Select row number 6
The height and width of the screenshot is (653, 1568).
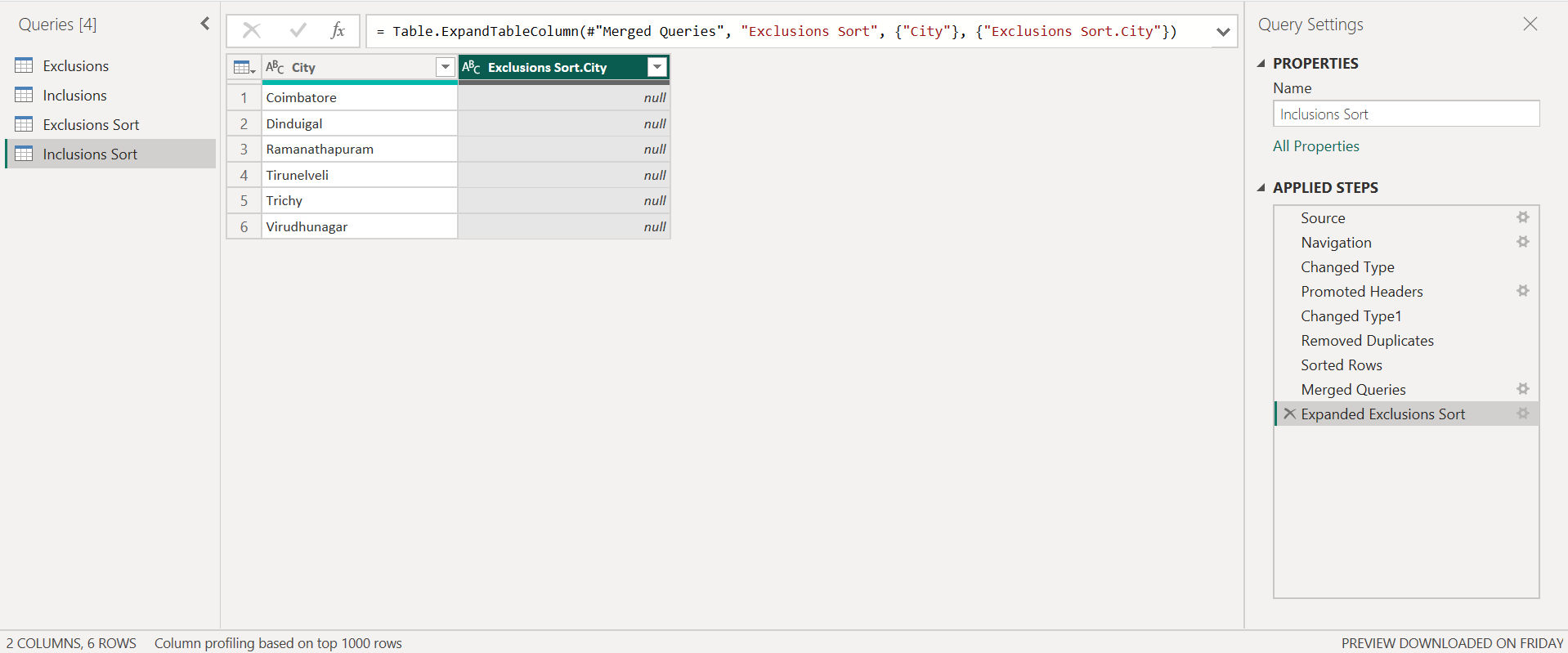244,226
